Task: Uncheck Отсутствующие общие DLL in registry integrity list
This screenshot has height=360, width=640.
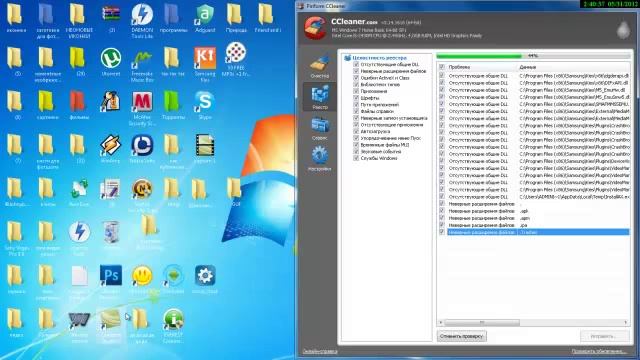Action: coord(356,64)
